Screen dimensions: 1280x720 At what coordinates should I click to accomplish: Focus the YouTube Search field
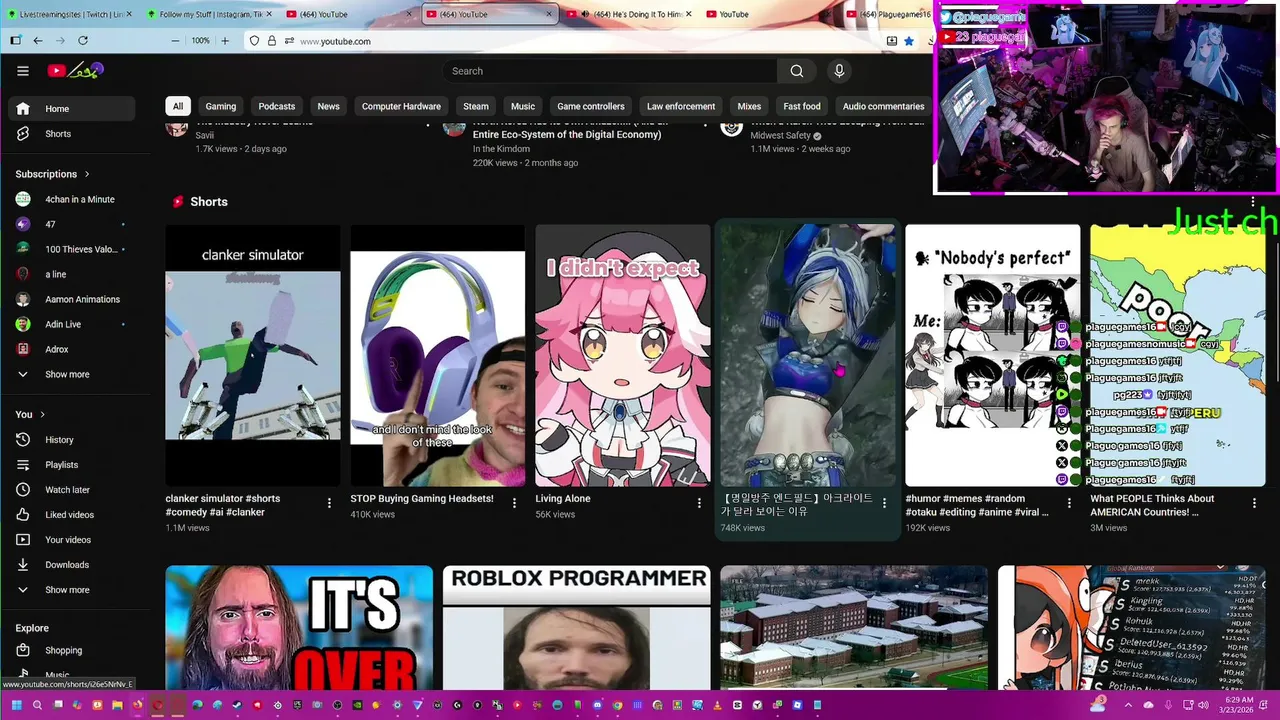click(610, 71)
